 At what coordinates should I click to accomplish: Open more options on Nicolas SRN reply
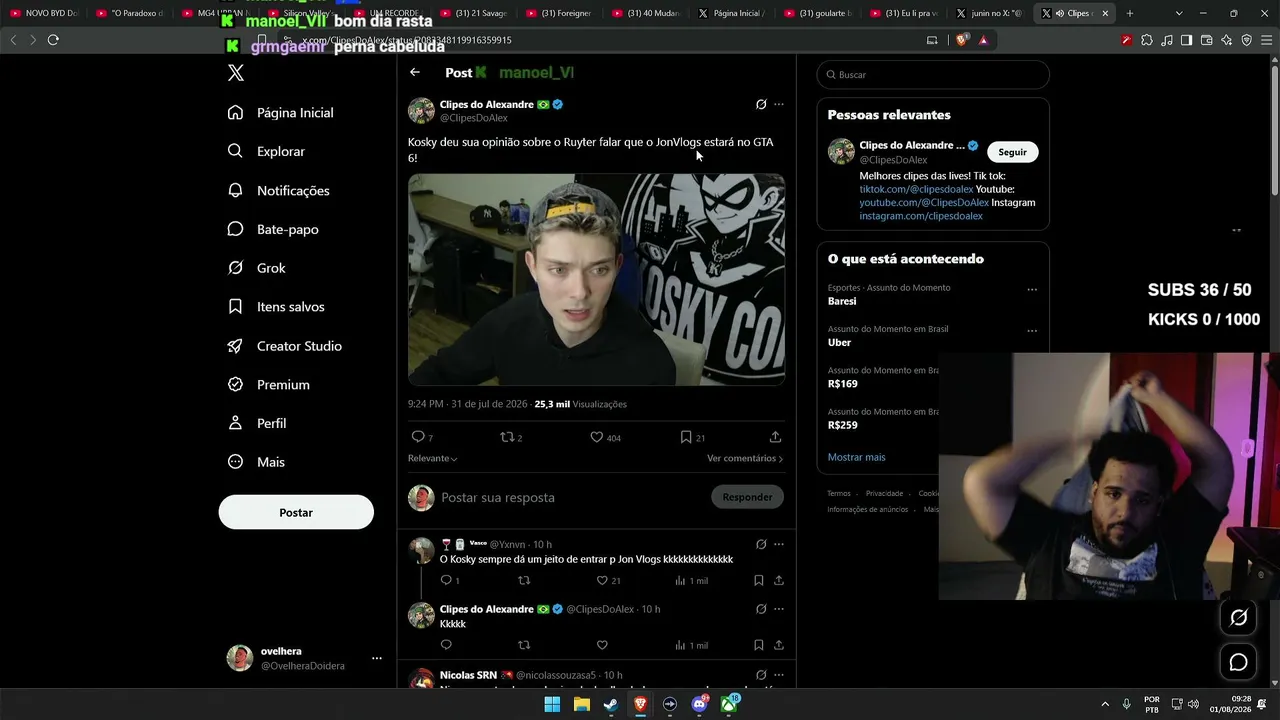pos(779,675)
